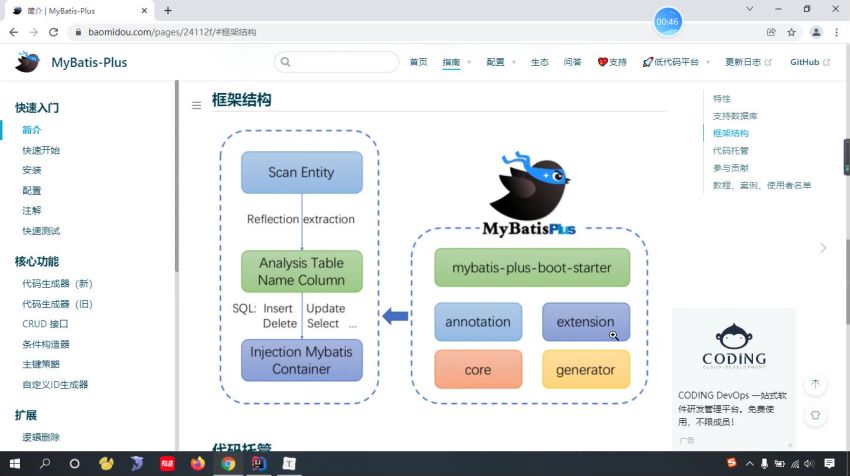Click the back-to-top arrow button
850x476 pixels.
pyautogui.click(x=815, y=384)
